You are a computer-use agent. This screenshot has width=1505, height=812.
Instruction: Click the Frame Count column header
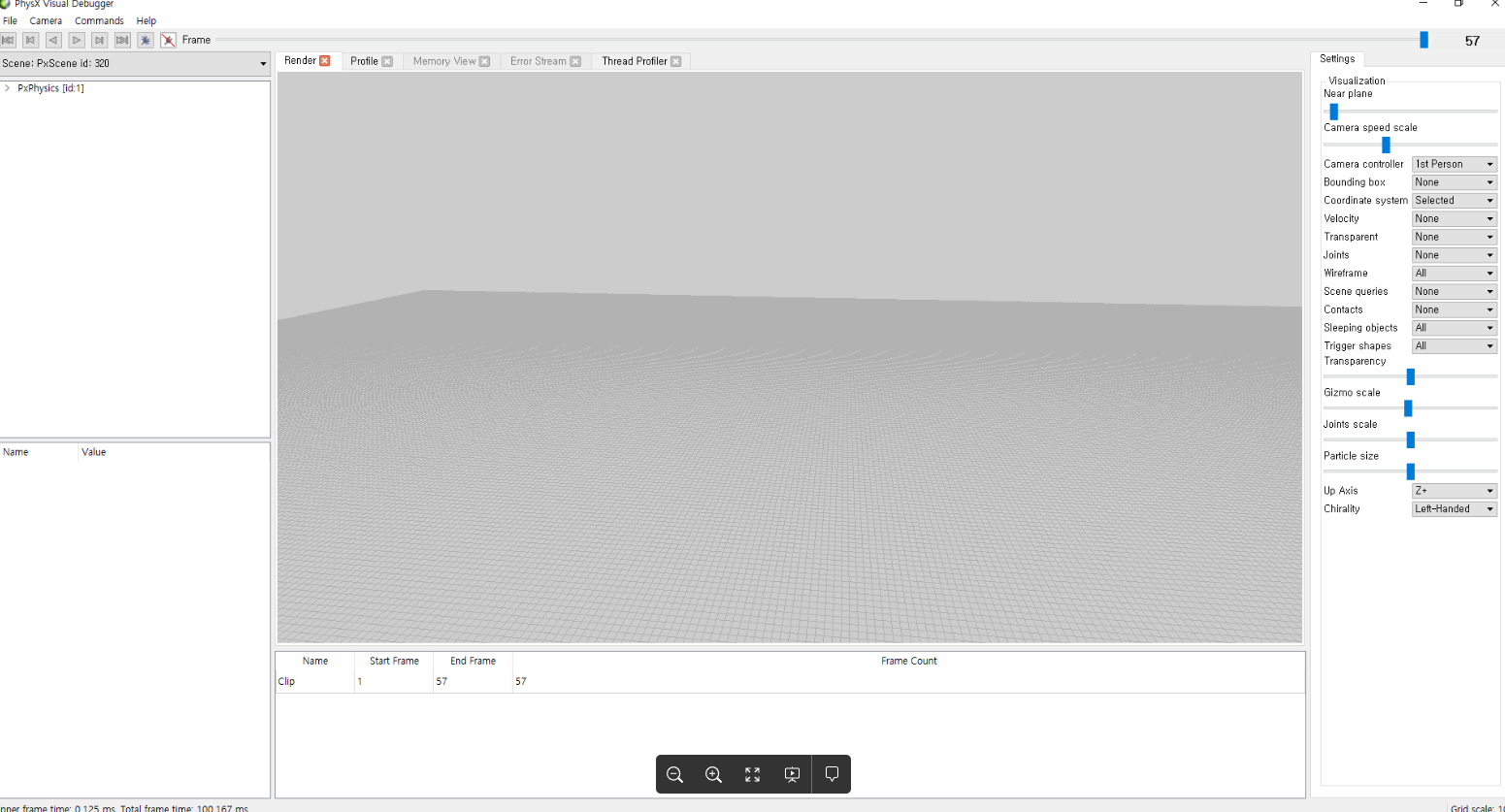coord(908,661)
